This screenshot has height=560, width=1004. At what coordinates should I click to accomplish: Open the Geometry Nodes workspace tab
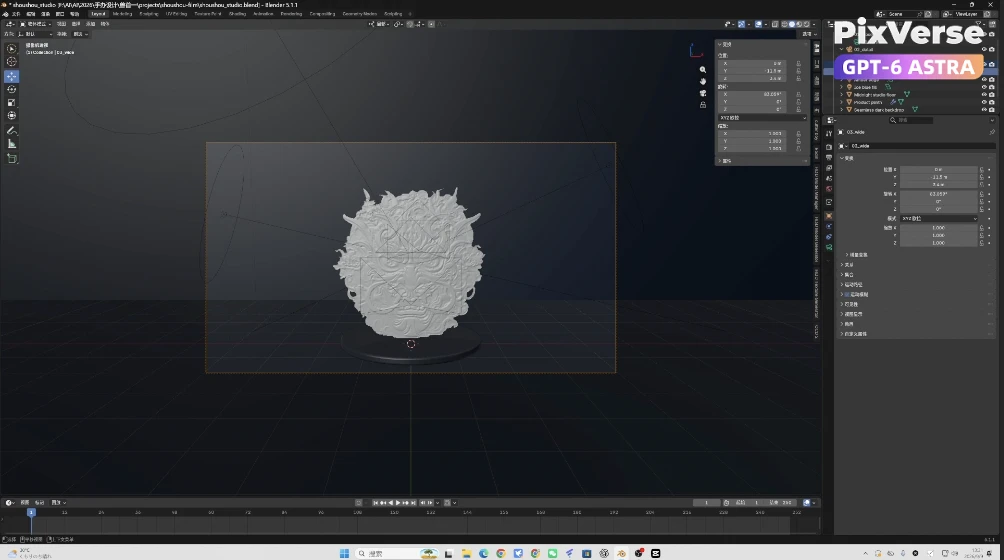[x=360, y=14]
